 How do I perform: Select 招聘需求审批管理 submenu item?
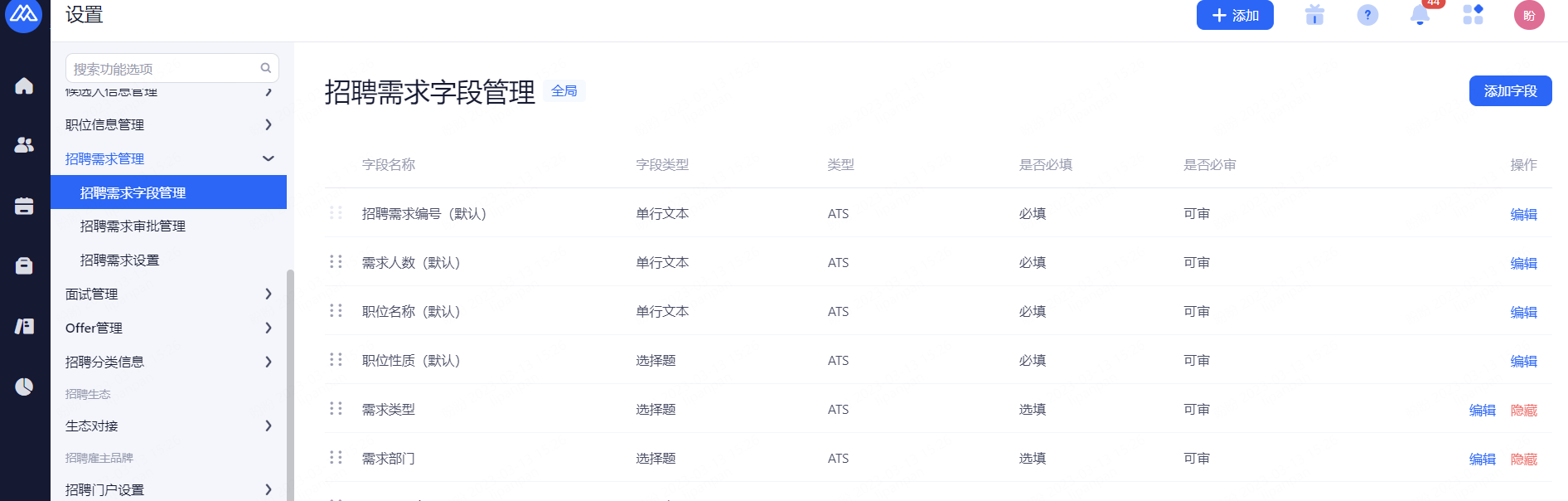pos(133,226)
